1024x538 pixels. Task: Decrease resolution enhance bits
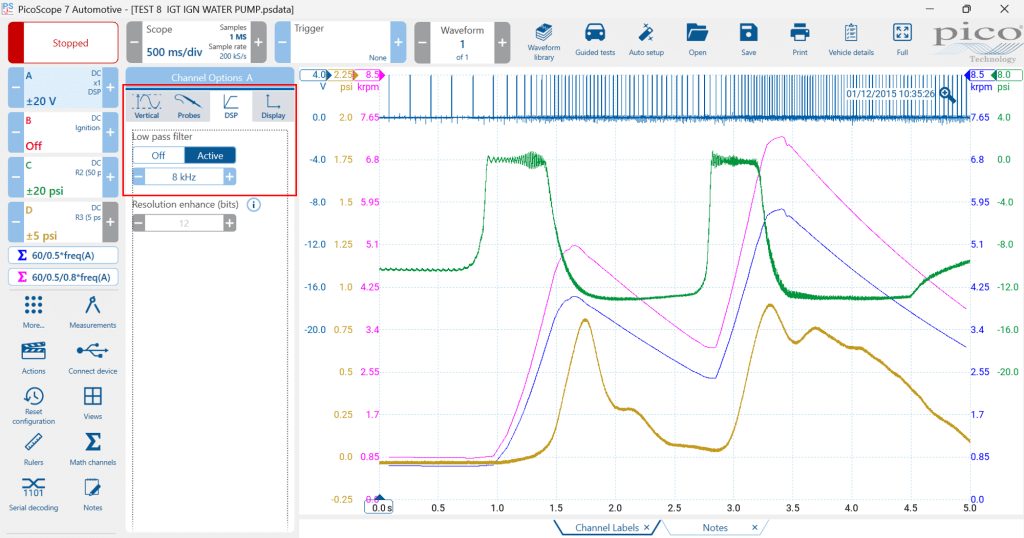138,223
